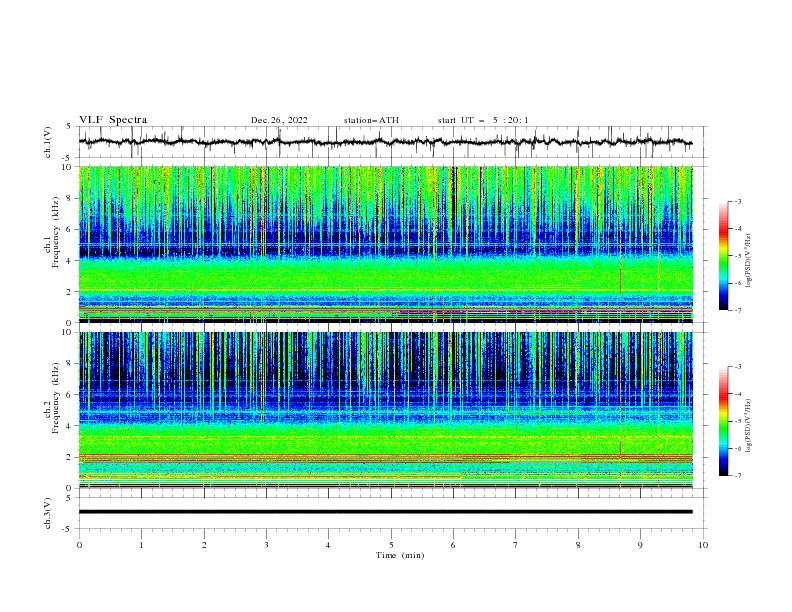This screenshot has width=792, height=612.
Task: Click the ch.2 Frequency (kHz) axis label
Action: pyautogui.click(x=52, y=398)
